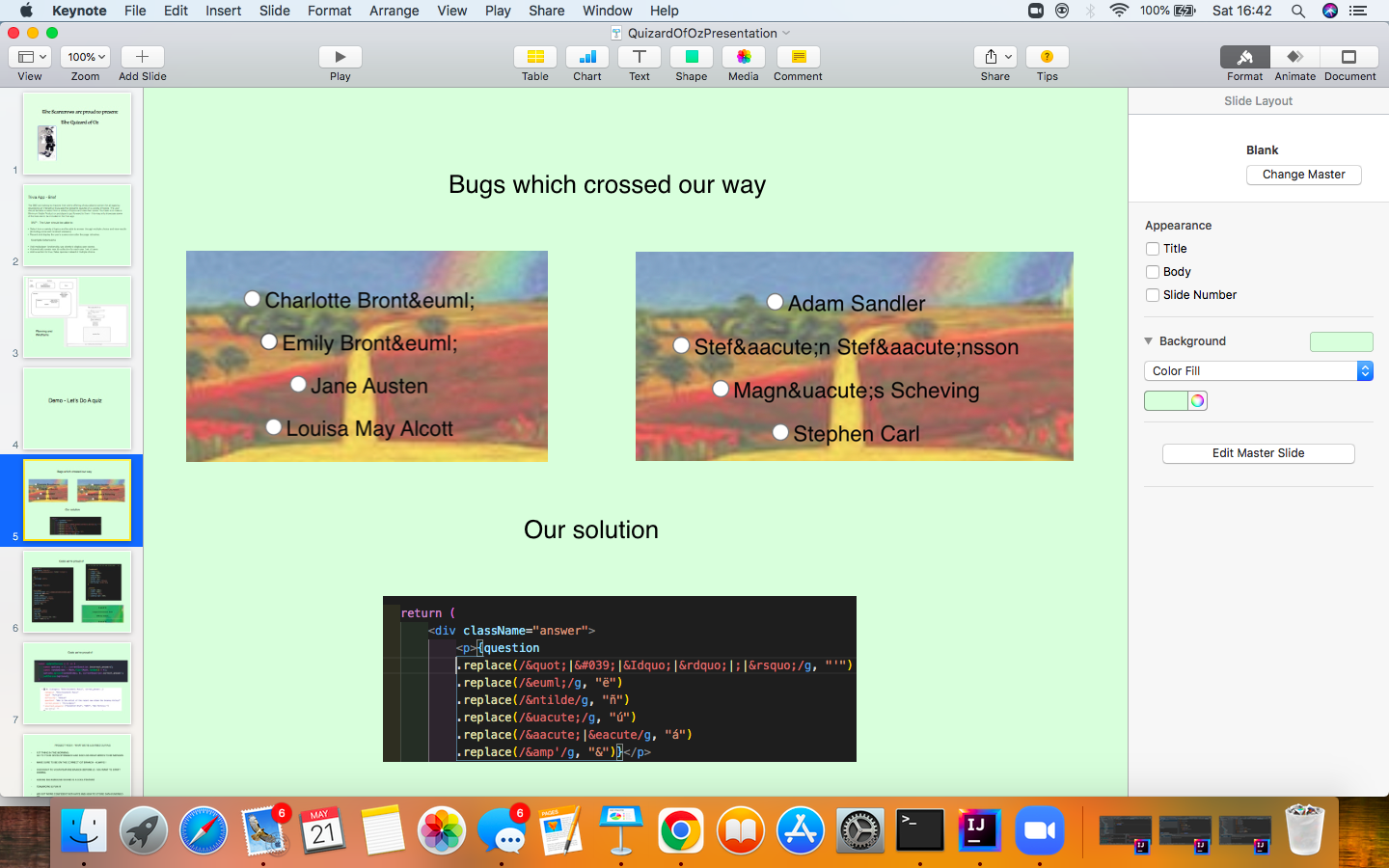Select slide 2 thumbnail
The image size is (1389, 868).
[77, 225]
